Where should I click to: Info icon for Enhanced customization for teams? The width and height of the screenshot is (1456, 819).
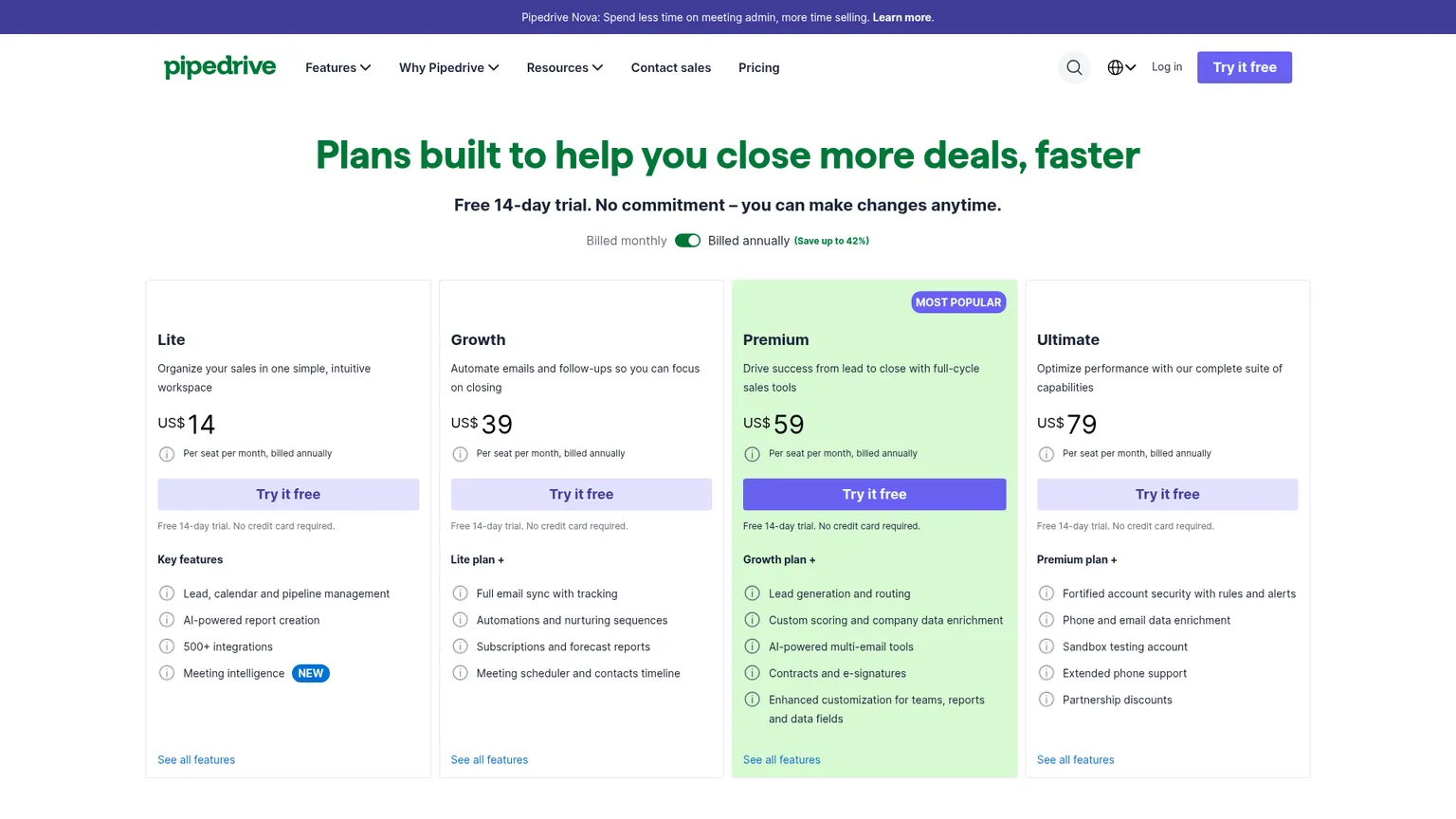click(753, 700)
